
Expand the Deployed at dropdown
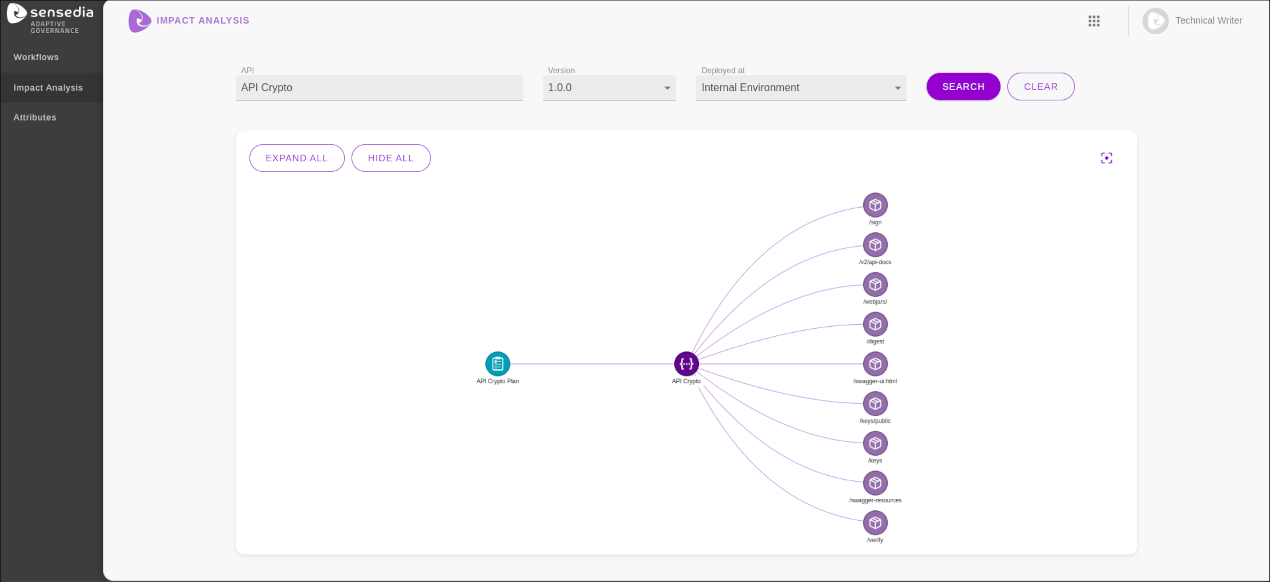coord(800,88)
